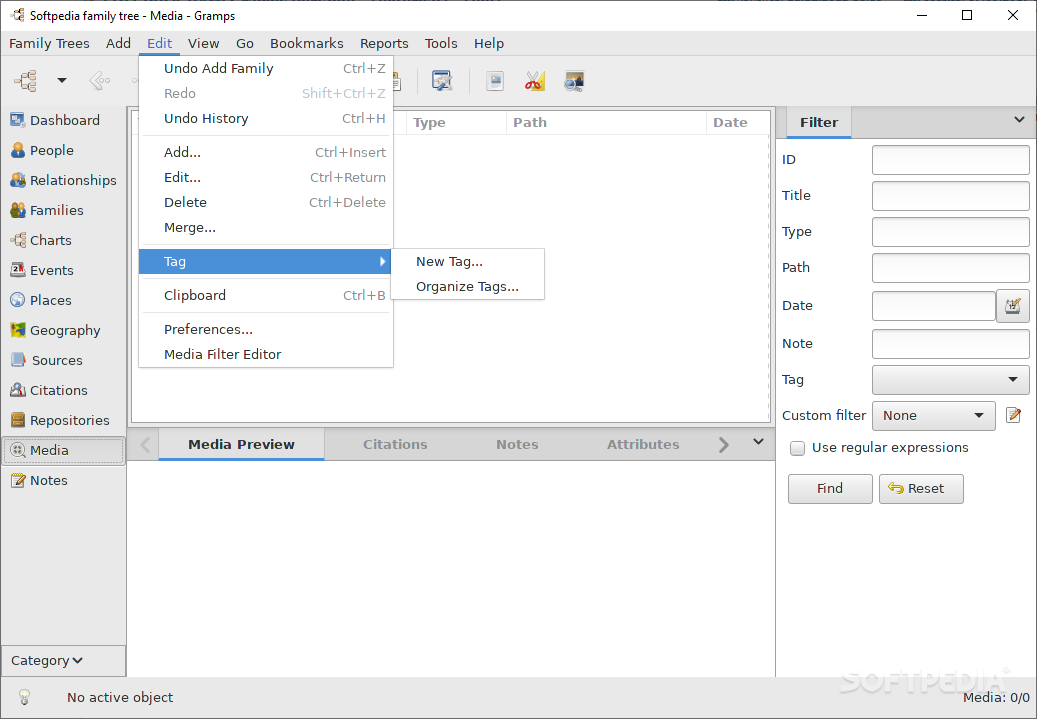
Task: Show next bottom bar tabs with right arrow
Action: pos(724,444)
